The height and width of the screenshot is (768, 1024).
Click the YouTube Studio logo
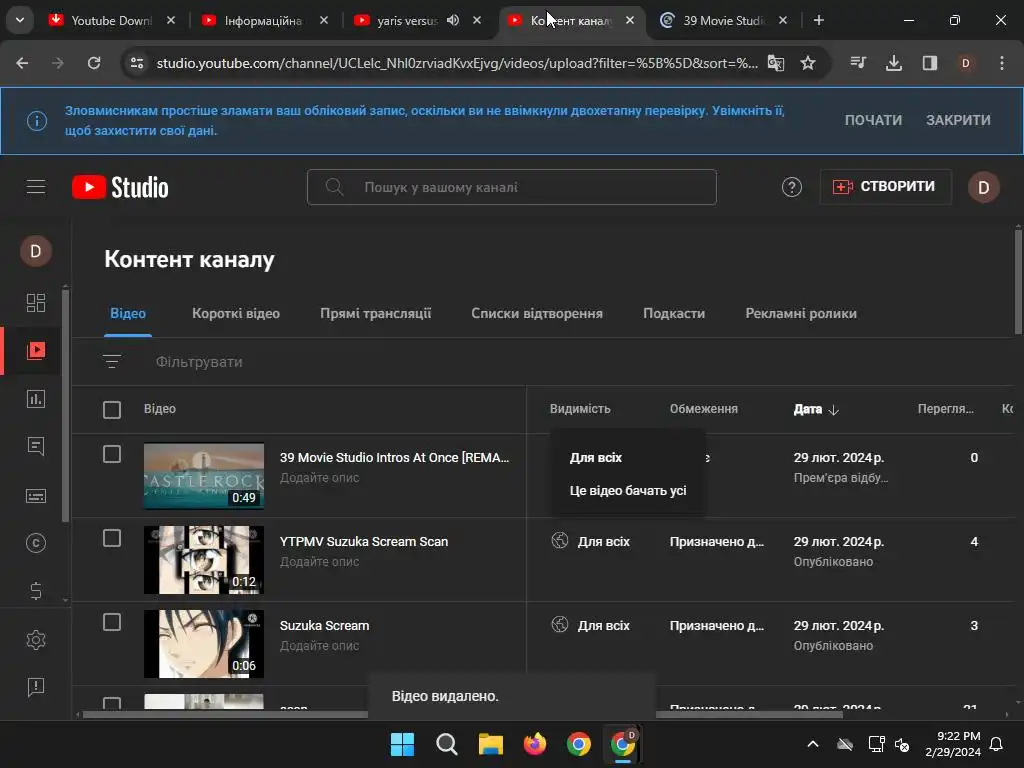120,187
